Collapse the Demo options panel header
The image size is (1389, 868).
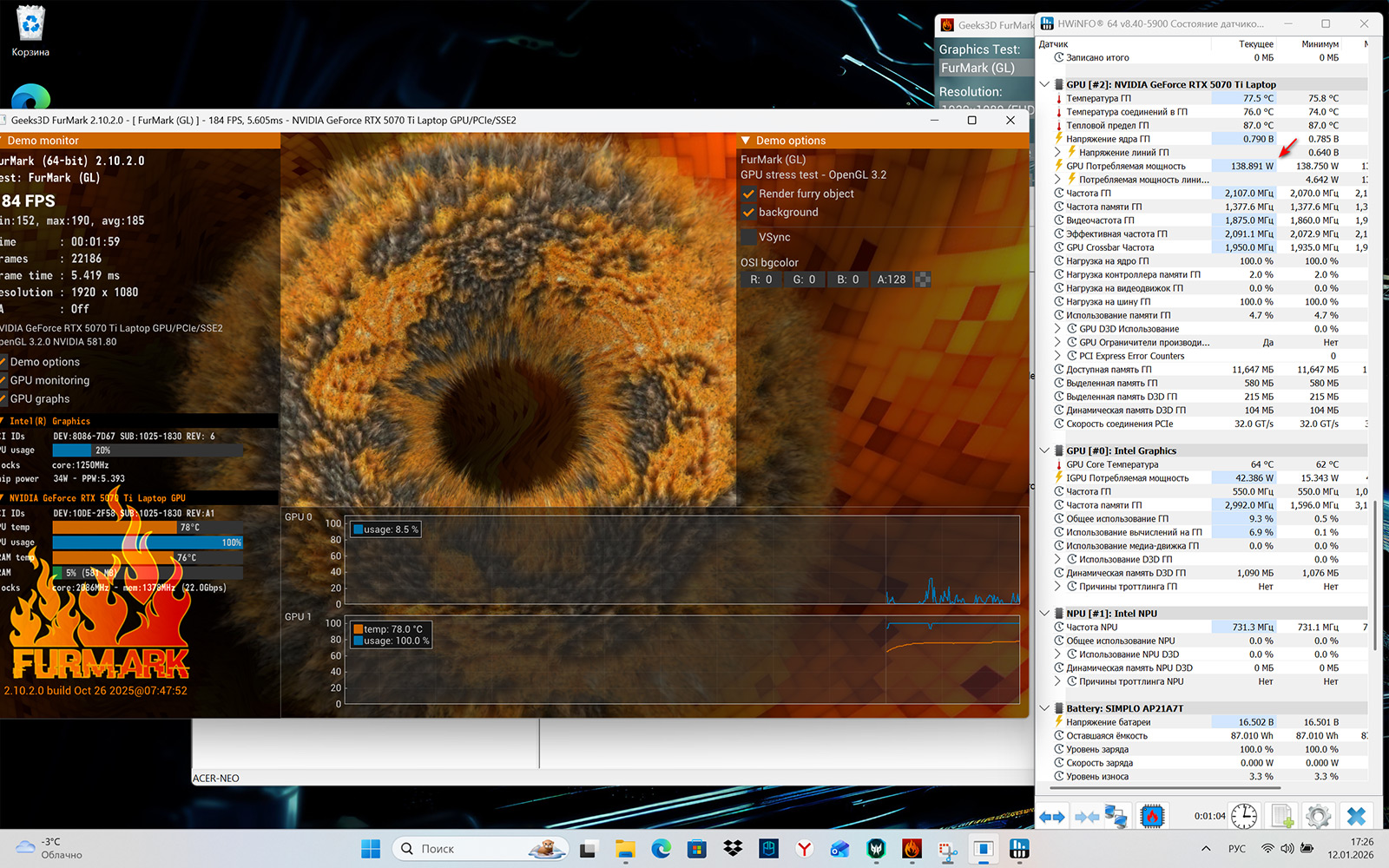(x=745, y=141)
